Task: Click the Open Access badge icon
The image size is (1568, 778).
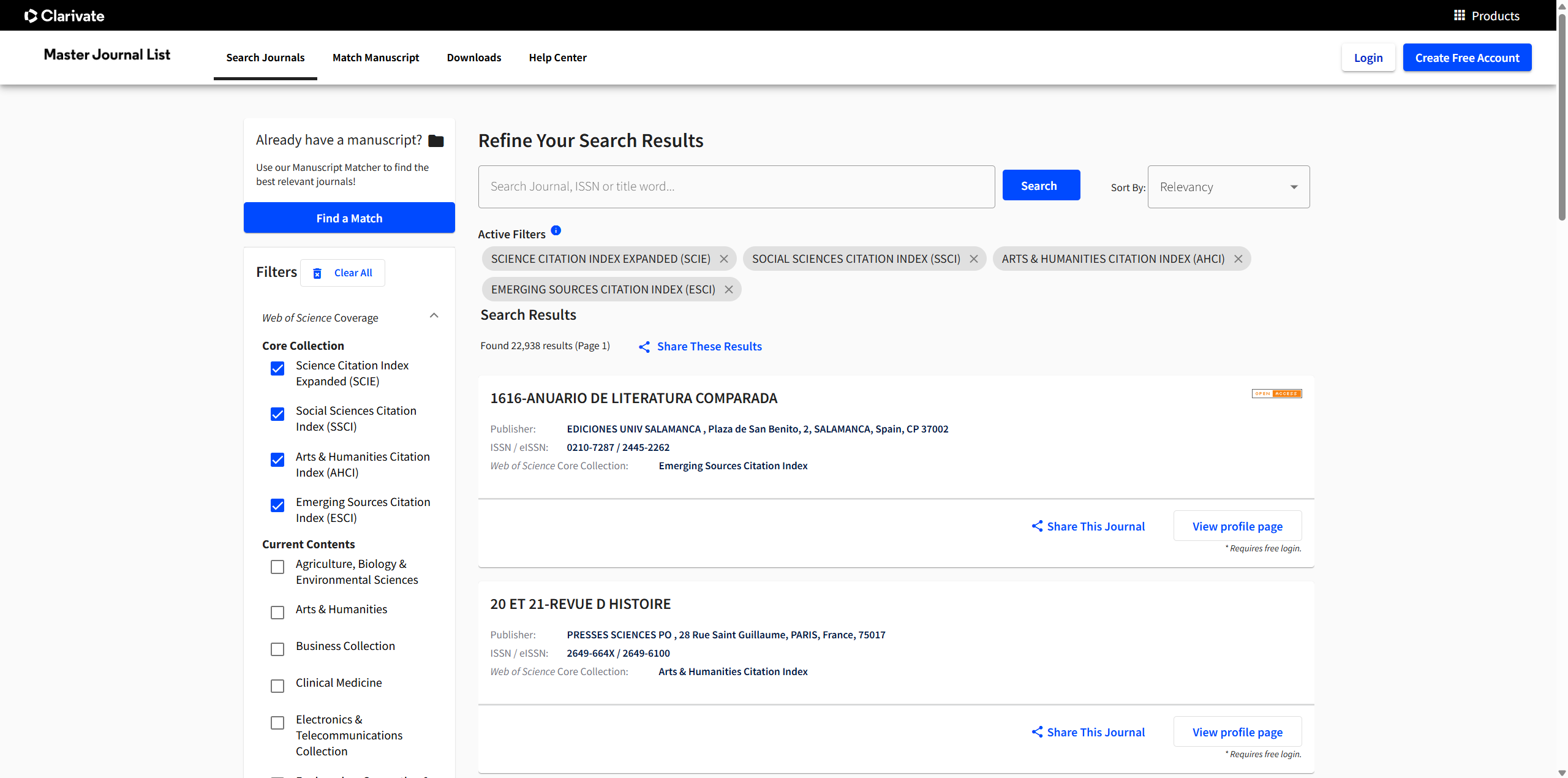Action: pos(1276,394)
